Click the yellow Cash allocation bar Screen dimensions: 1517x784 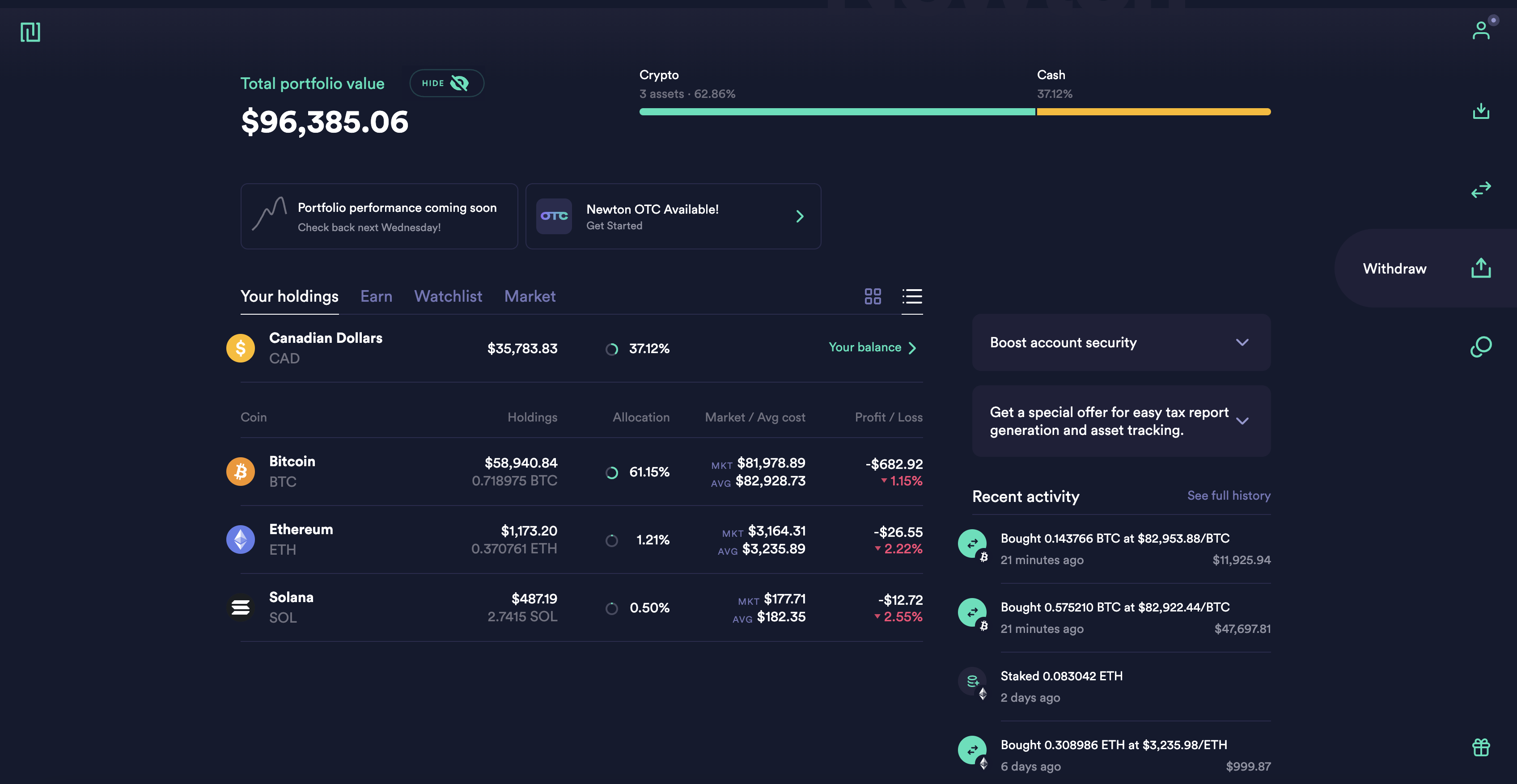pyautogui.click(x=1153, y=112)
